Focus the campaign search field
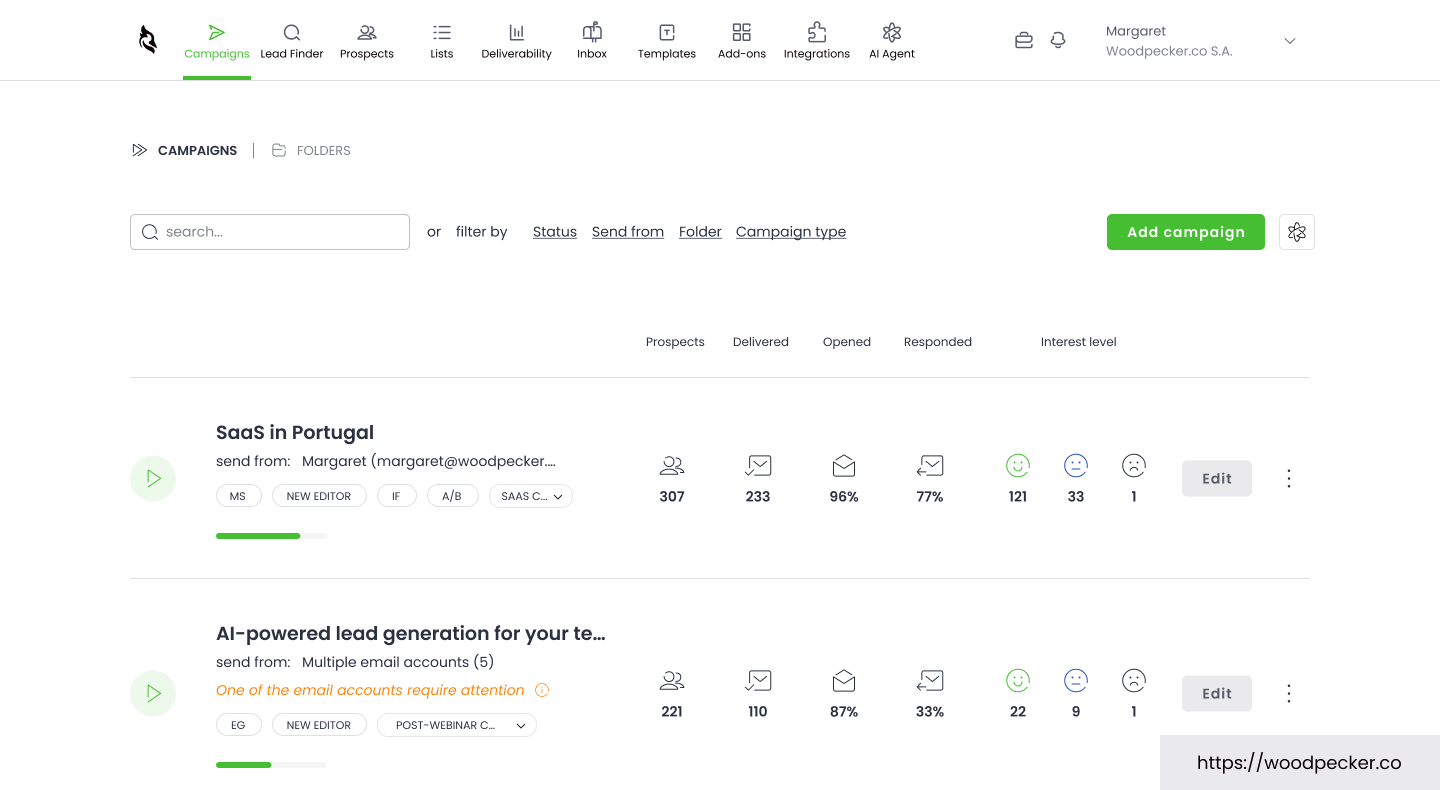The image size is (1440, 790). [270, 232]
